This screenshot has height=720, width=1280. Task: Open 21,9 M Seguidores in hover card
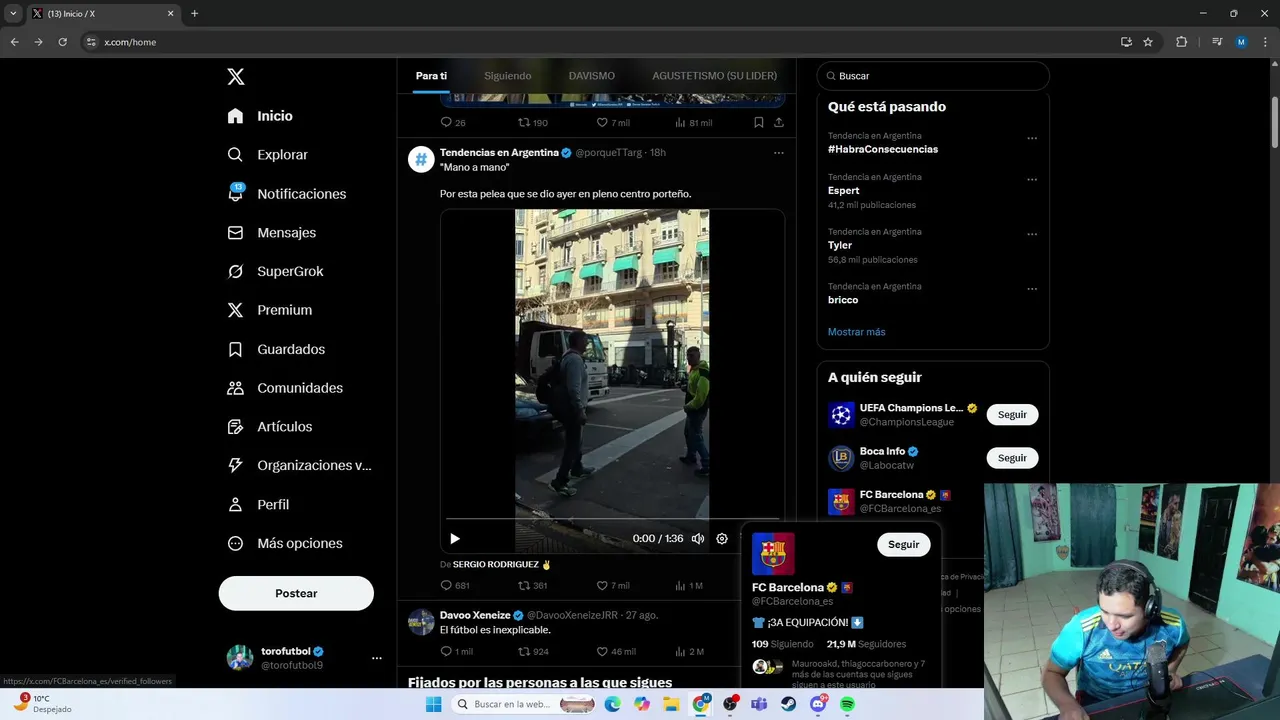click(x=866, y=644)
